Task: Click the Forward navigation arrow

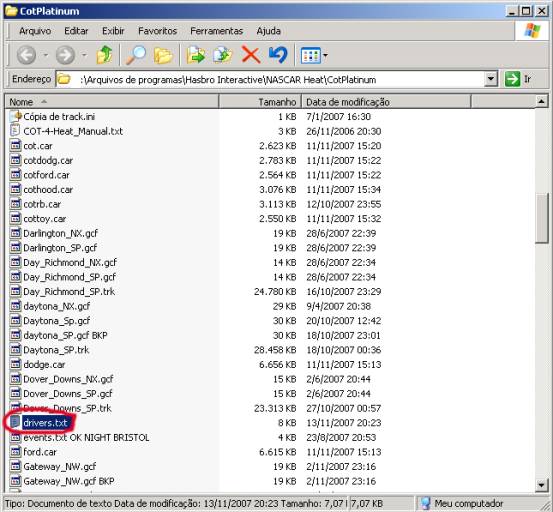Action: pos(65,55)
